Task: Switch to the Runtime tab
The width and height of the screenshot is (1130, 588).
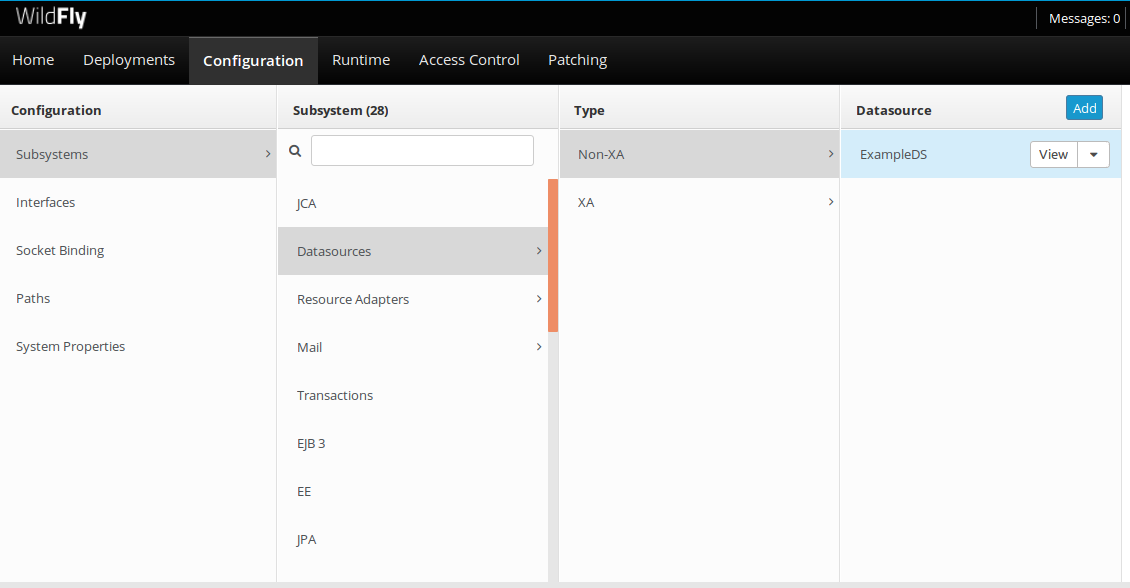Action: pyautogui.click(x=361, y=60)
